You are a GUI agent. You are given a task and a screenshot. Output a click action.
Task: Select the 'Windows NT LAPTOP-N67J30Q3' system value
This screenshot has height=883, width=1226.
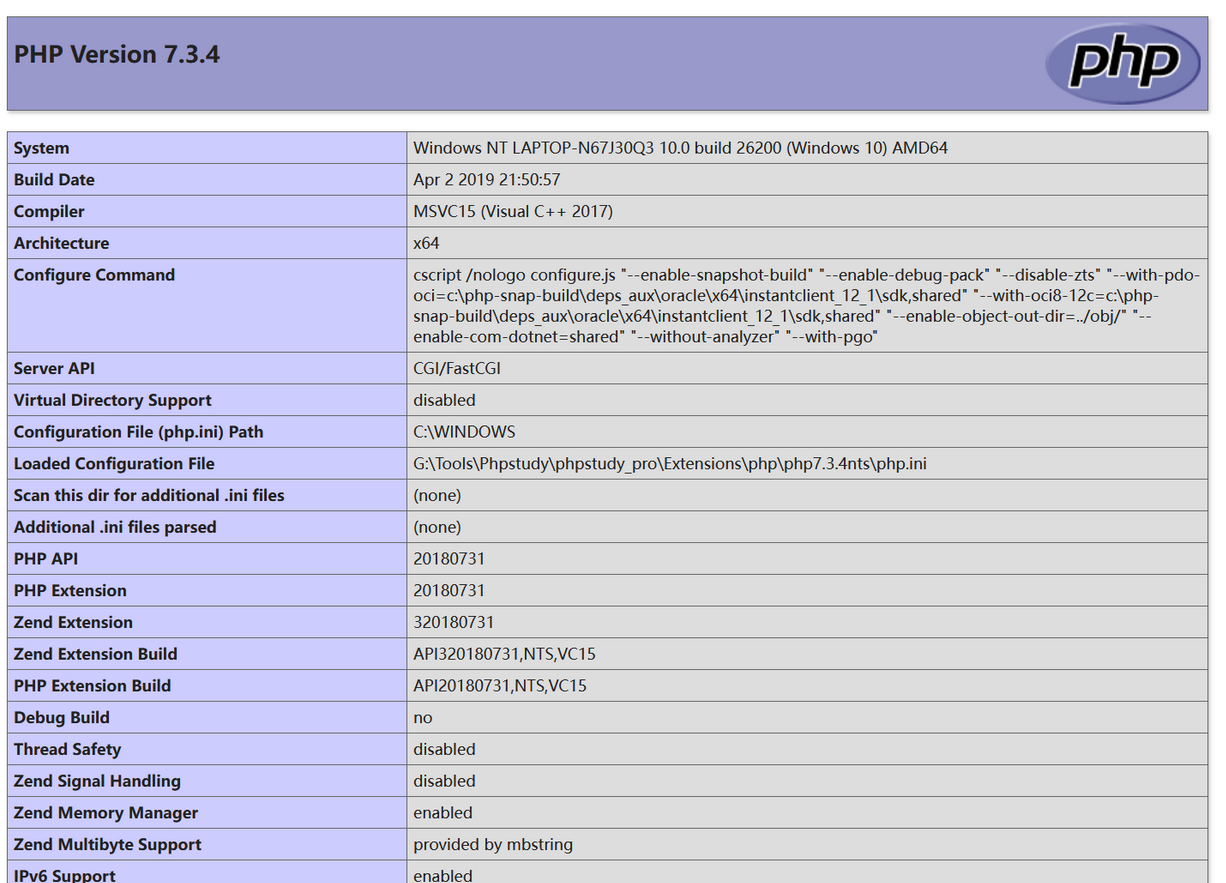[x=680, y=148]
